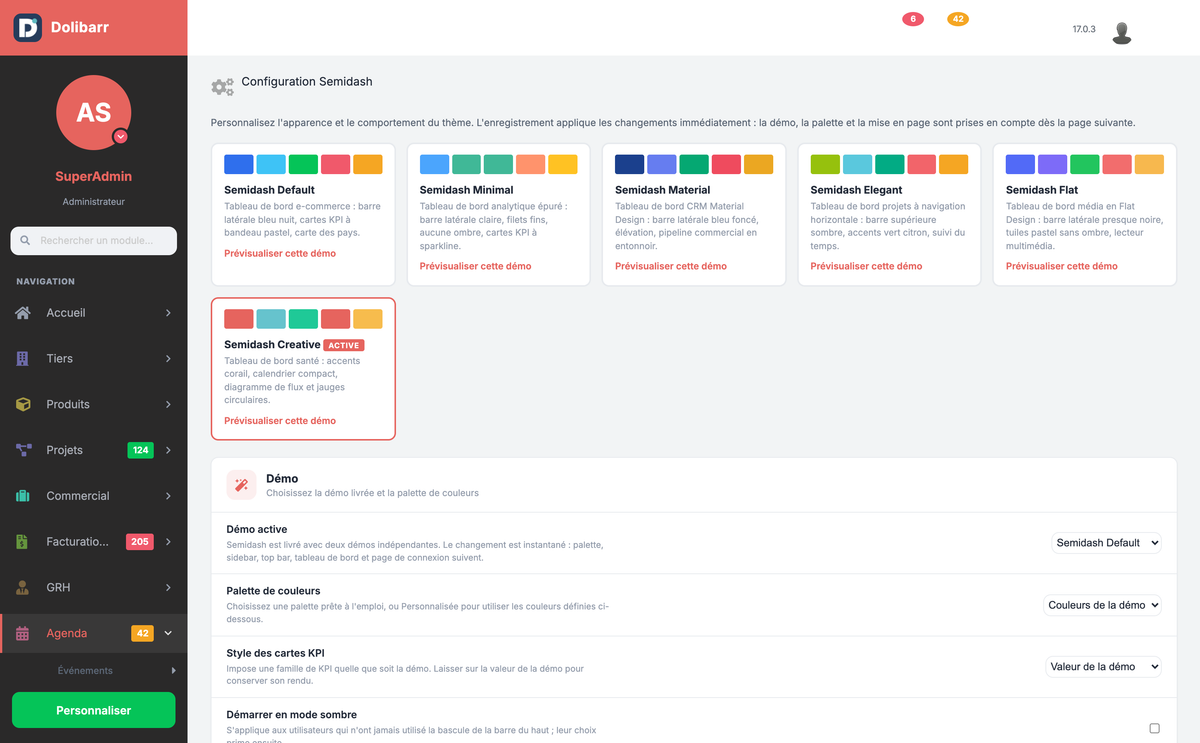
Task: Click the GRH person icon
Action: (23, 588)
